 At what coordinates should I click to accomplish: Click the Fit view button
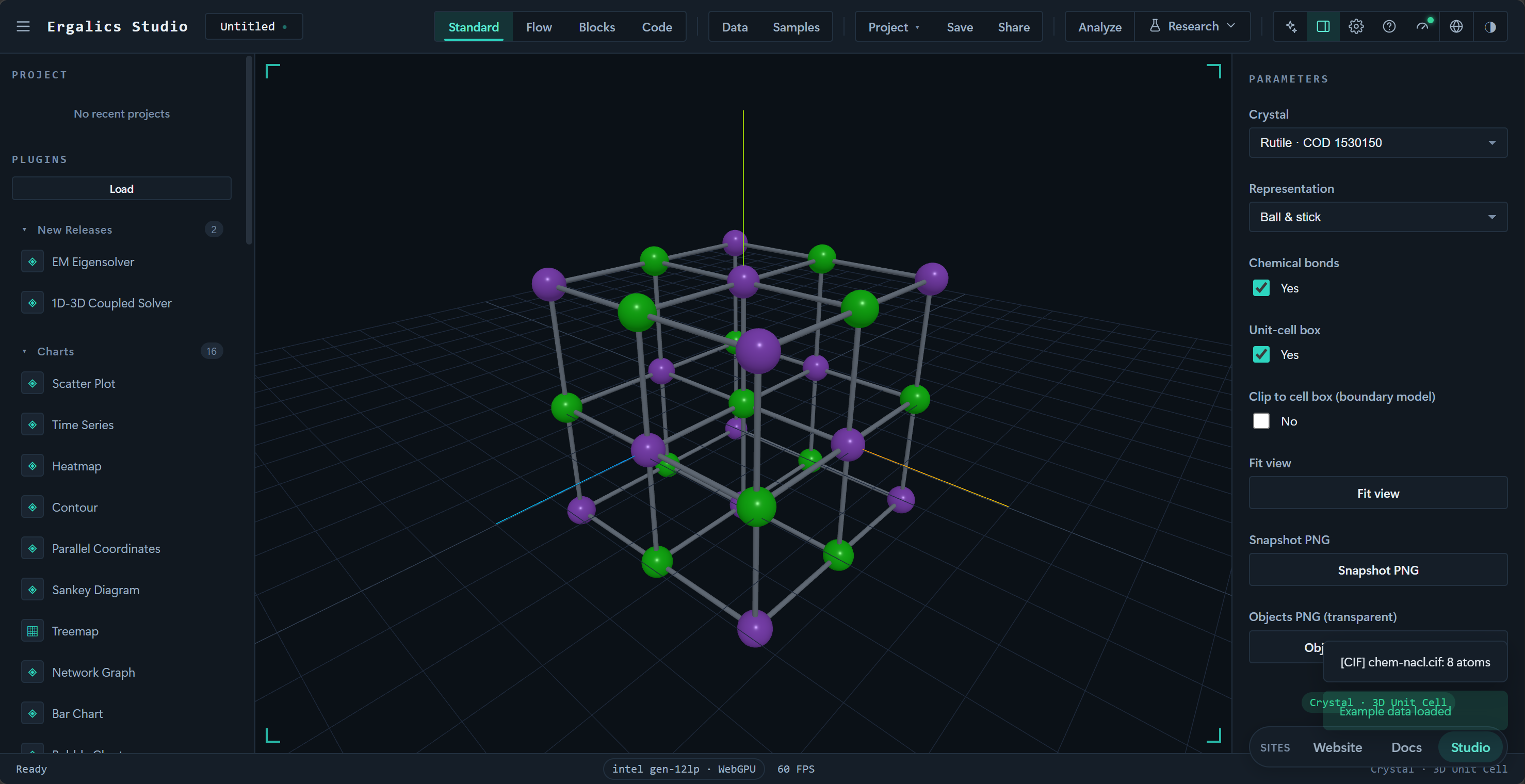click(1378, 494)
